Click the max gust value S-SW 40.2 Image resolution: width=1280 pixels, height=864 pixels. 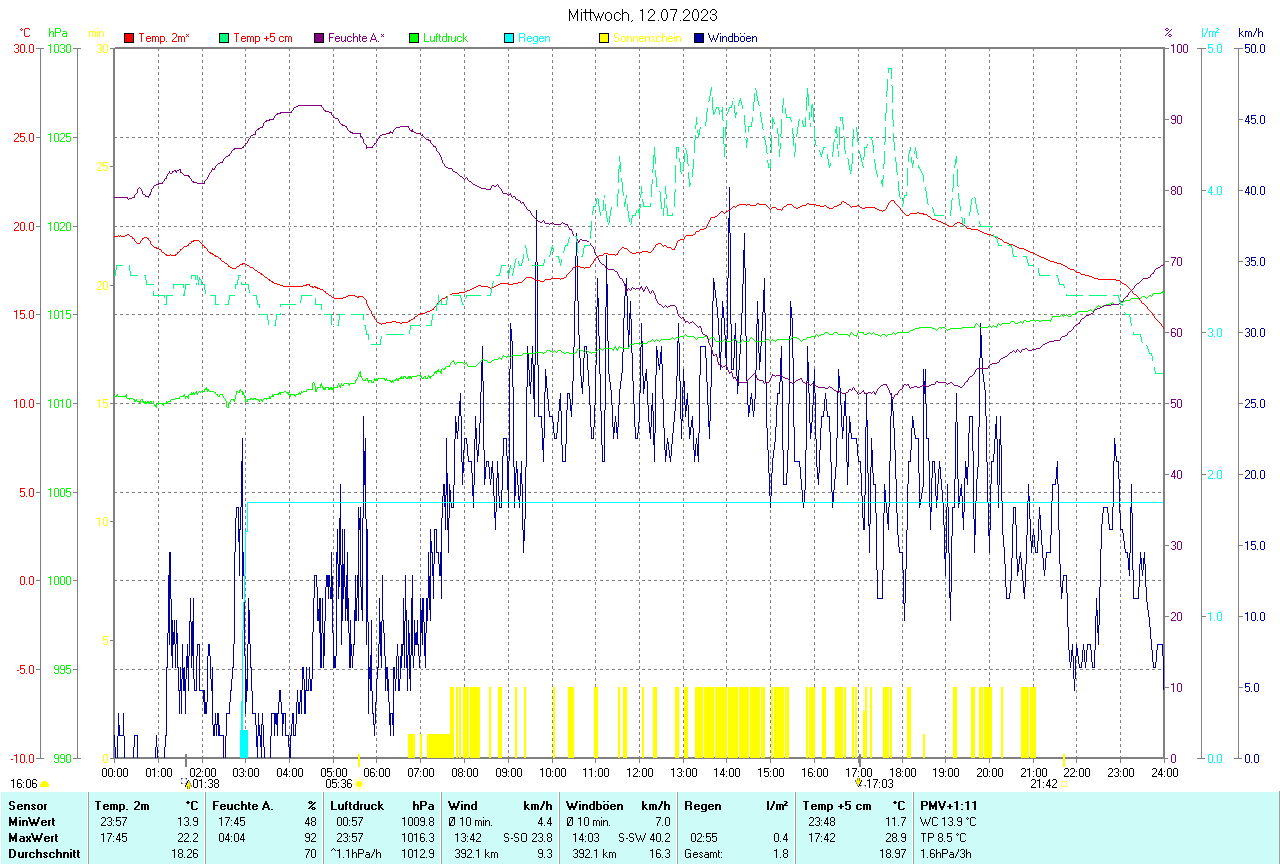[644, 838]
